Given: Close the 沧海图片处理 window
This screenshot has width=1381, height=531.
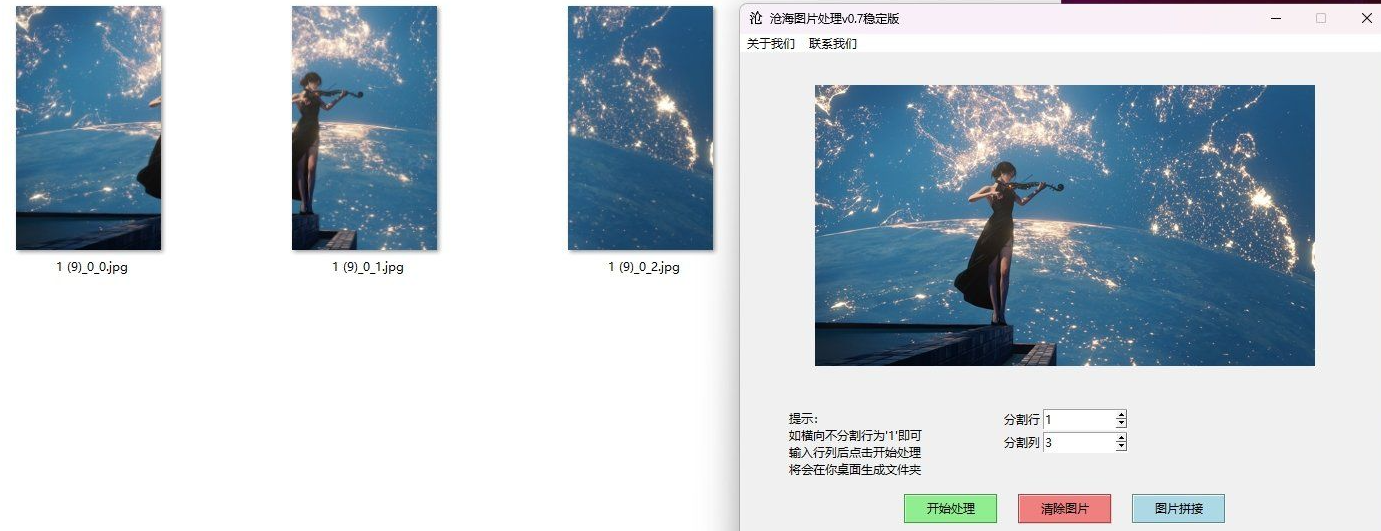Looking at the screenshot, I should [1367, 18].
